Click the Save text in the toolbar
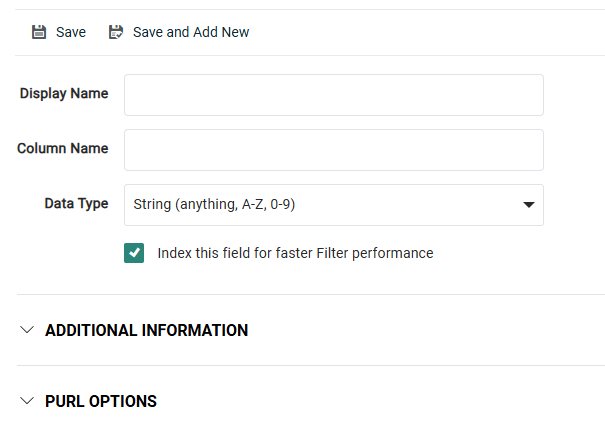The width and height of the screenshot is (605, 434). [71, 32]
